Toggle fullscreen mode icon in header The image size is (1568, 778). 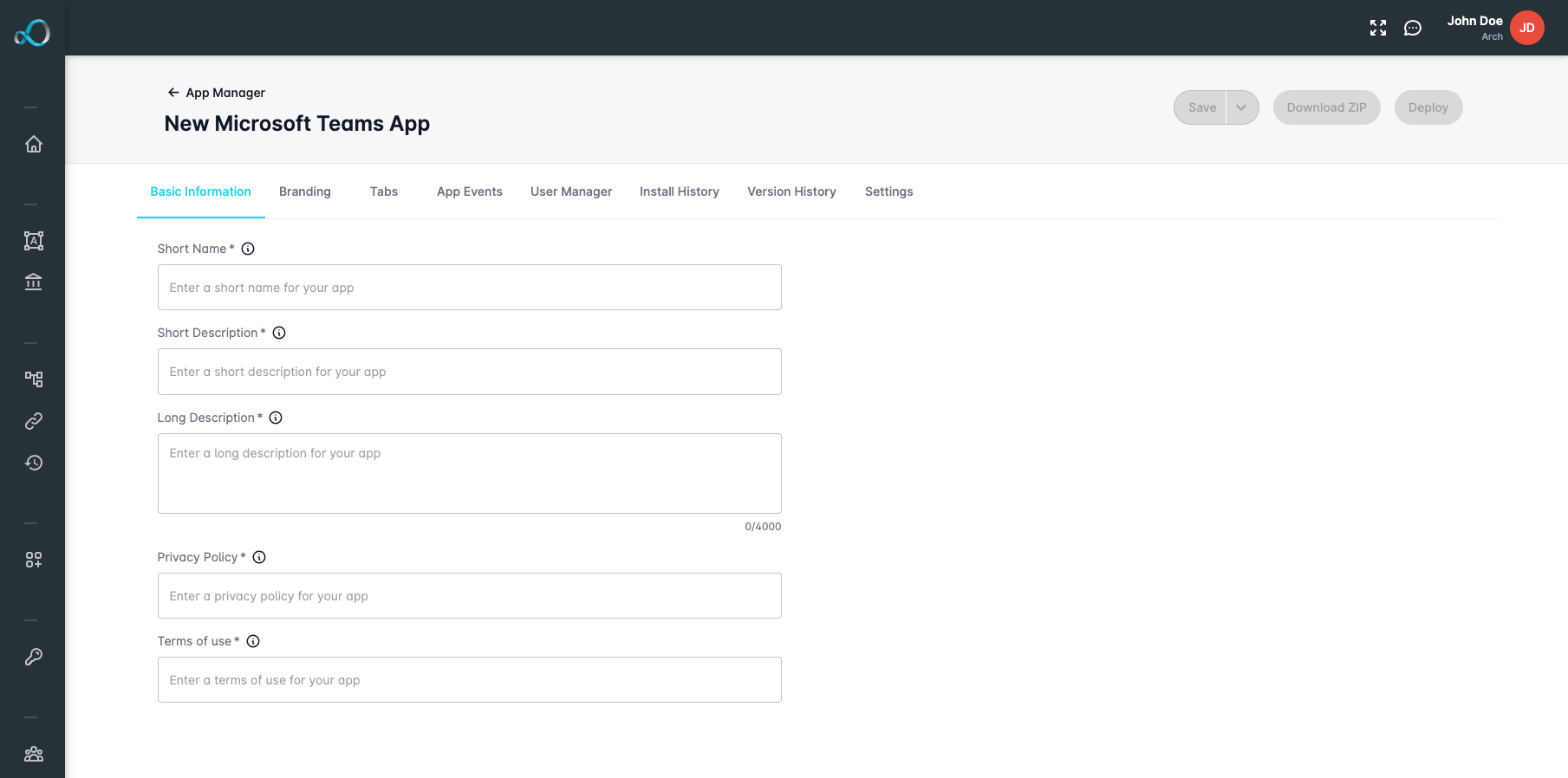(1378, 28)
